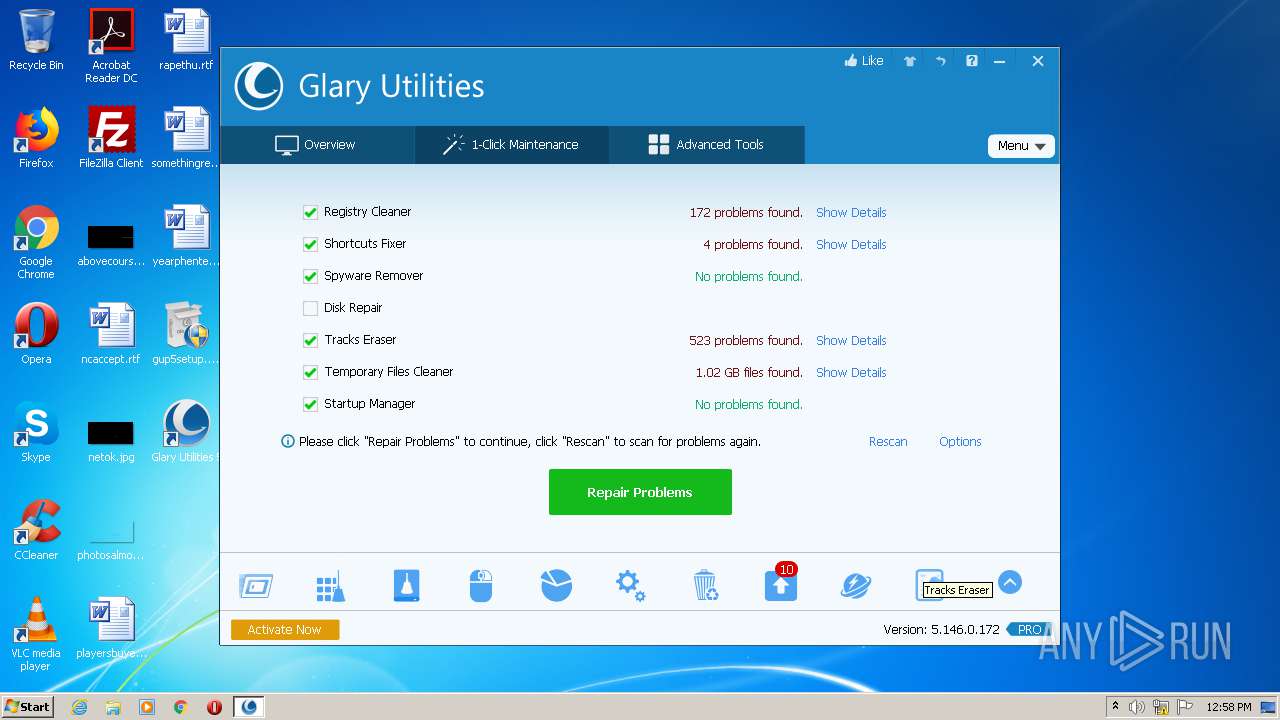Open the Disk Space Analyzer pie chart icon

(556, 586)
